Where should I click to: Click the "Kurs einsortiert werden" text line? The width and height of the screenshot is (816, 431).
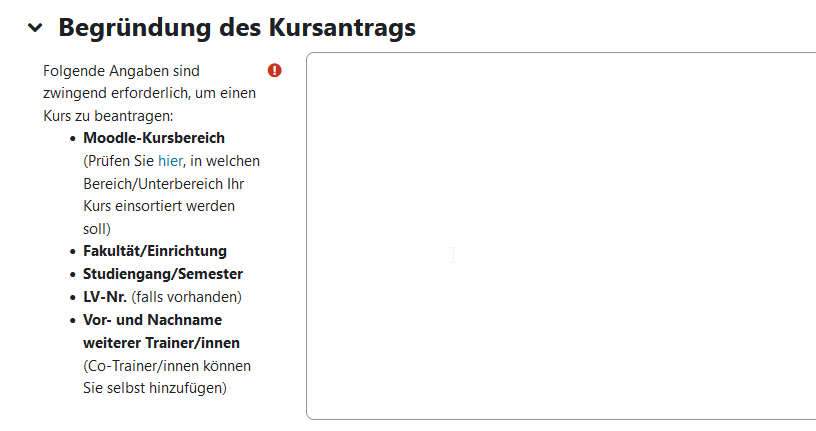[159, 206]
